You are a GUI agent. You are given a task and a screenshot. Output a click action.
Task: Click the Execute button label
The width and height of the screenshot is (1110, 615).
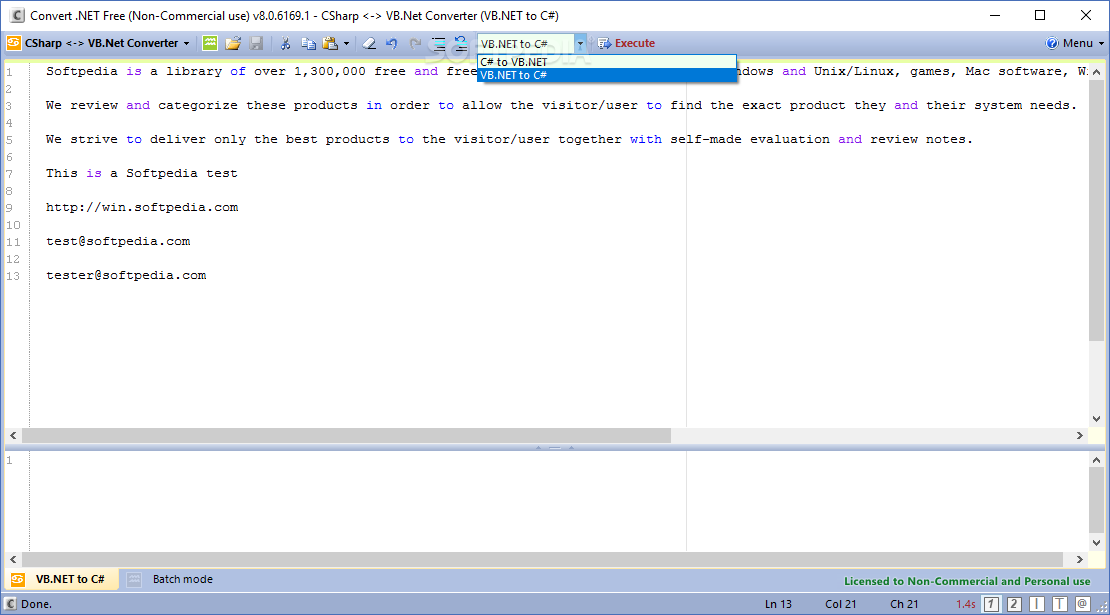[634, 43]
